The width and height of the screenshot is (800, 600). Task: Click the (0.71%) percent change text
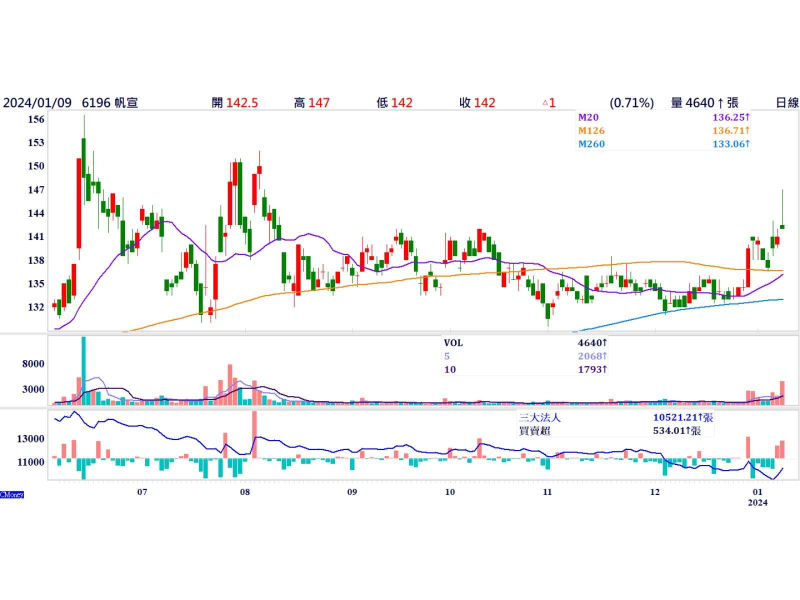click(631, 103)
